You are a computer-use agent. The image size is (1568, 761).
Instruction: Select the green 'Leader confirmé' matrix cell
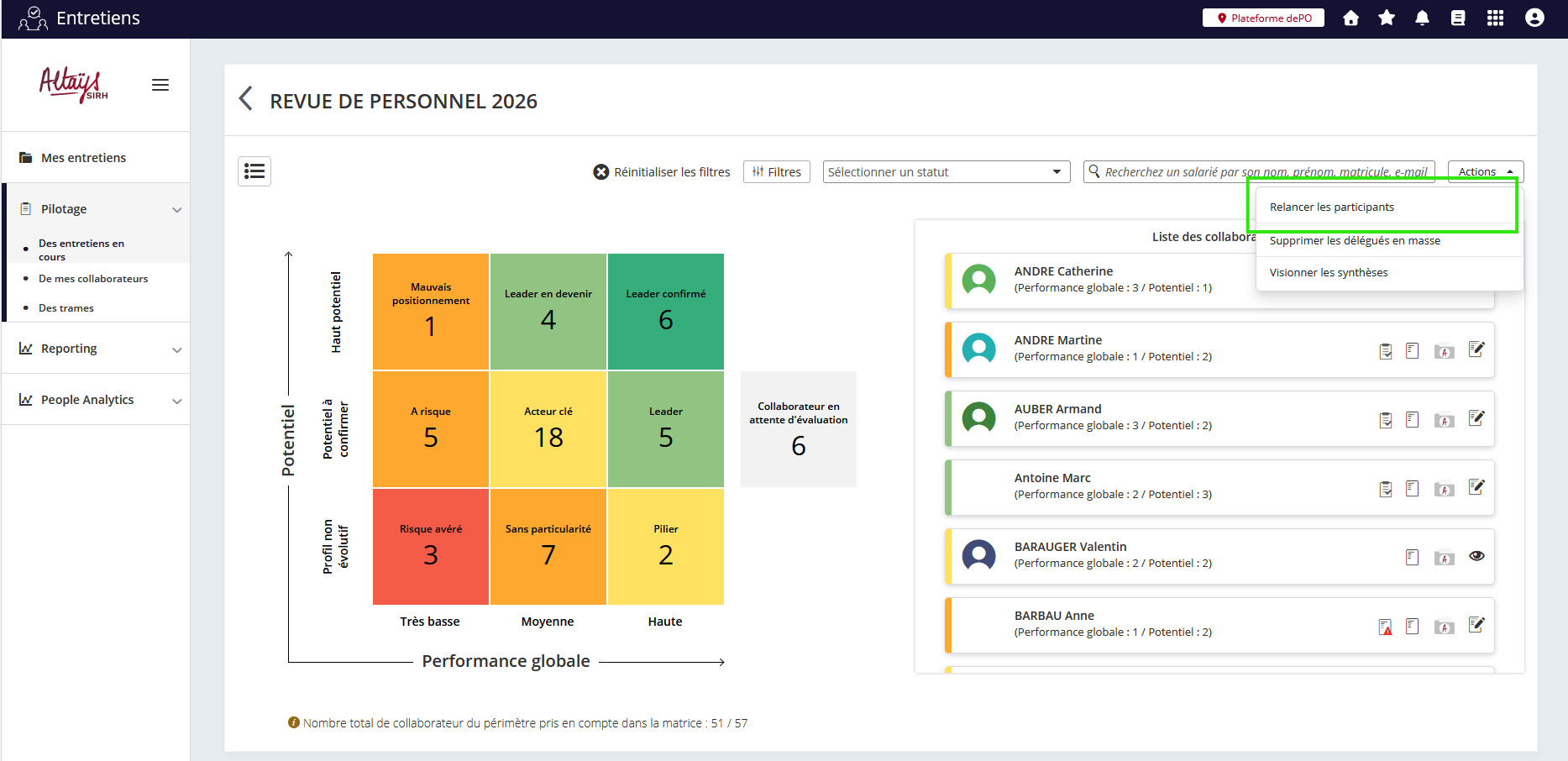tap(665, 312)
